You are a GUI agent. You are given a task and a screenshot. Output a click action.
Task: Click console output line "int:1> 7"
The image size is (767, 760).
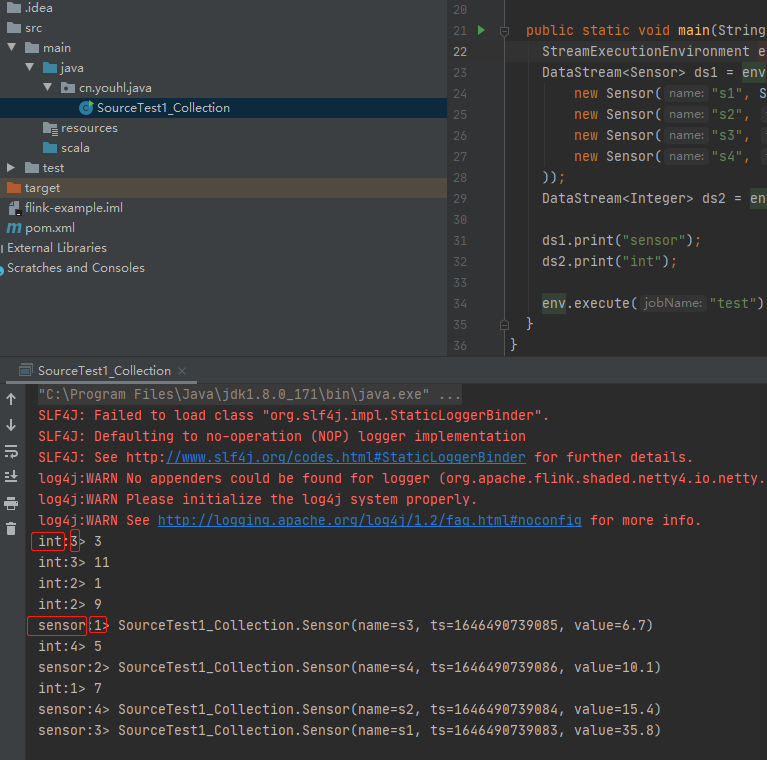click(70, 689)
